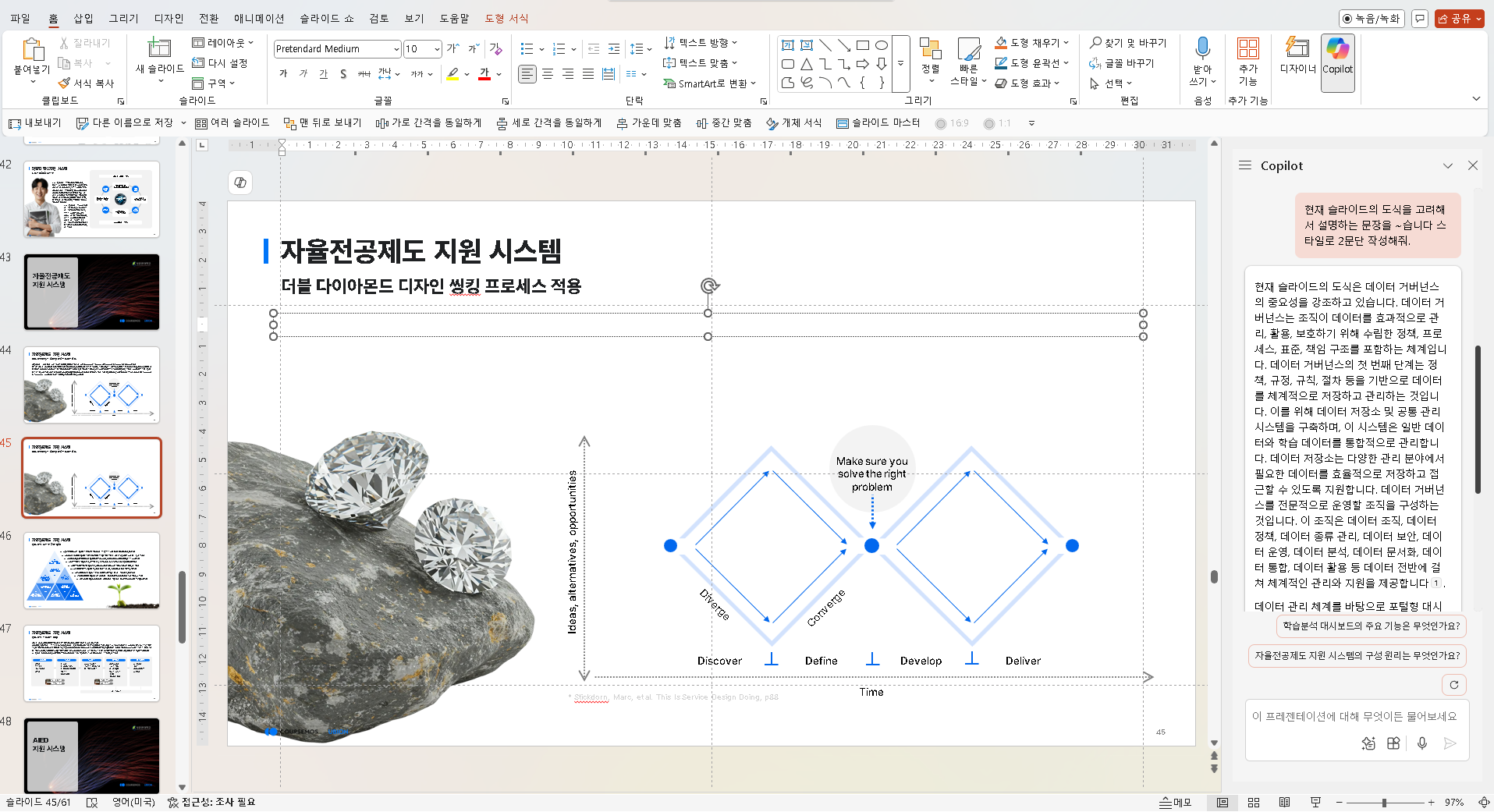Image resolution: width=1494 pixels, height=812 pixels.
Task: Click the Record (녹음/녹화) button
Action: pyautogui.click(x=1372, y=19)
